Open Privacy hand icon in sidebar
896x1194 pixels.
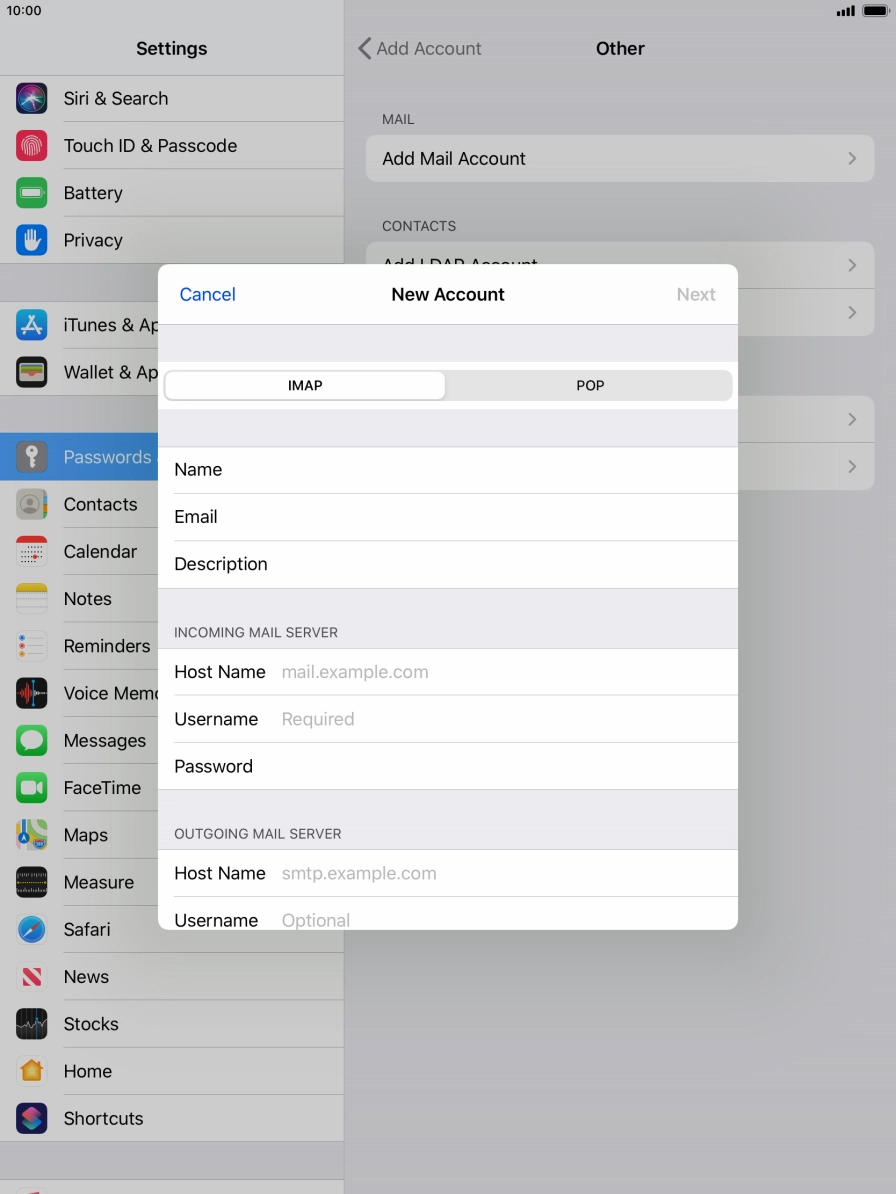(32, 240)
